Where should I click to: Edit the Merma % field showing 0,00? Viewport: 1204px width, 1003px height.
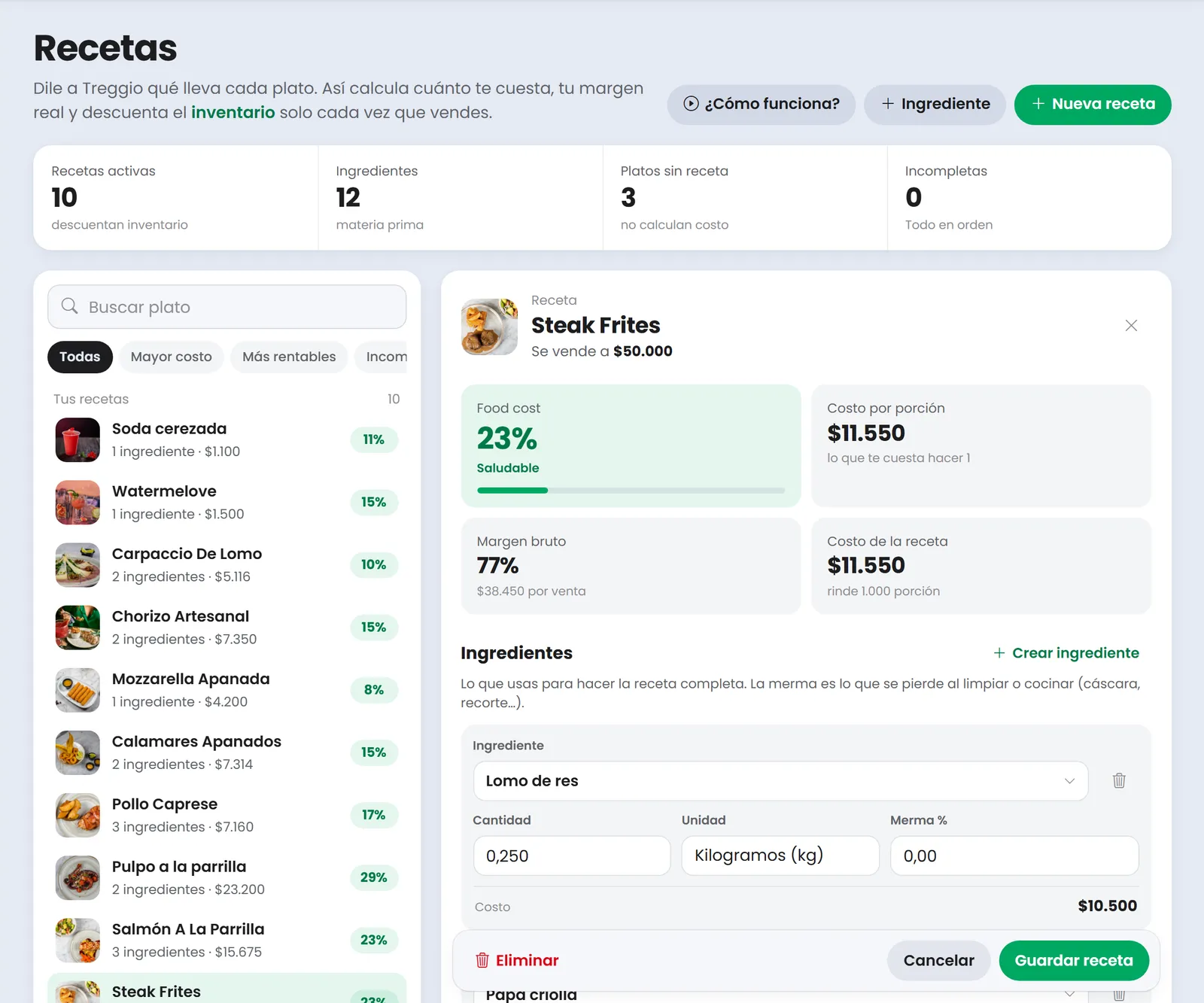[1014, 856]
